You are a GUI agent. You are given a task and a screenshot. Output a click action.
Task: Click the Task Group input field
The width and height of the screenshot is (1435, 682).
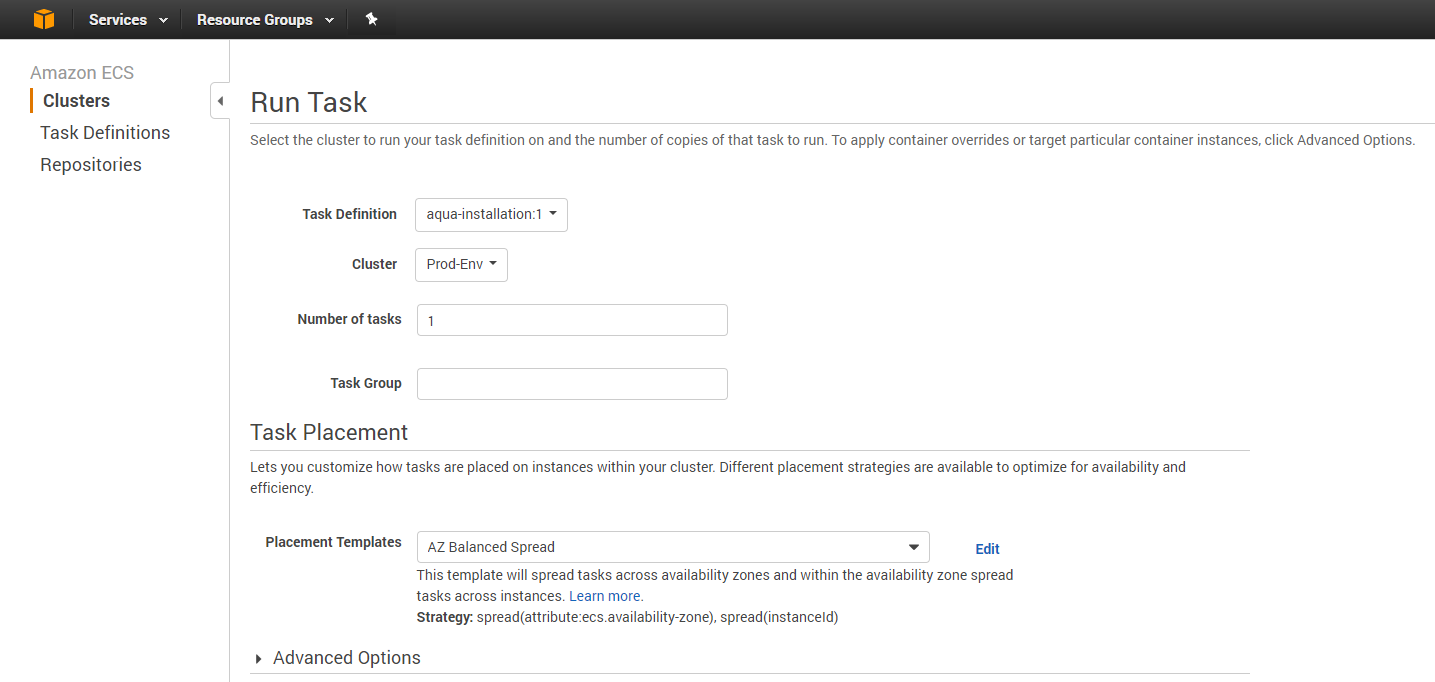tap(572, 384)
